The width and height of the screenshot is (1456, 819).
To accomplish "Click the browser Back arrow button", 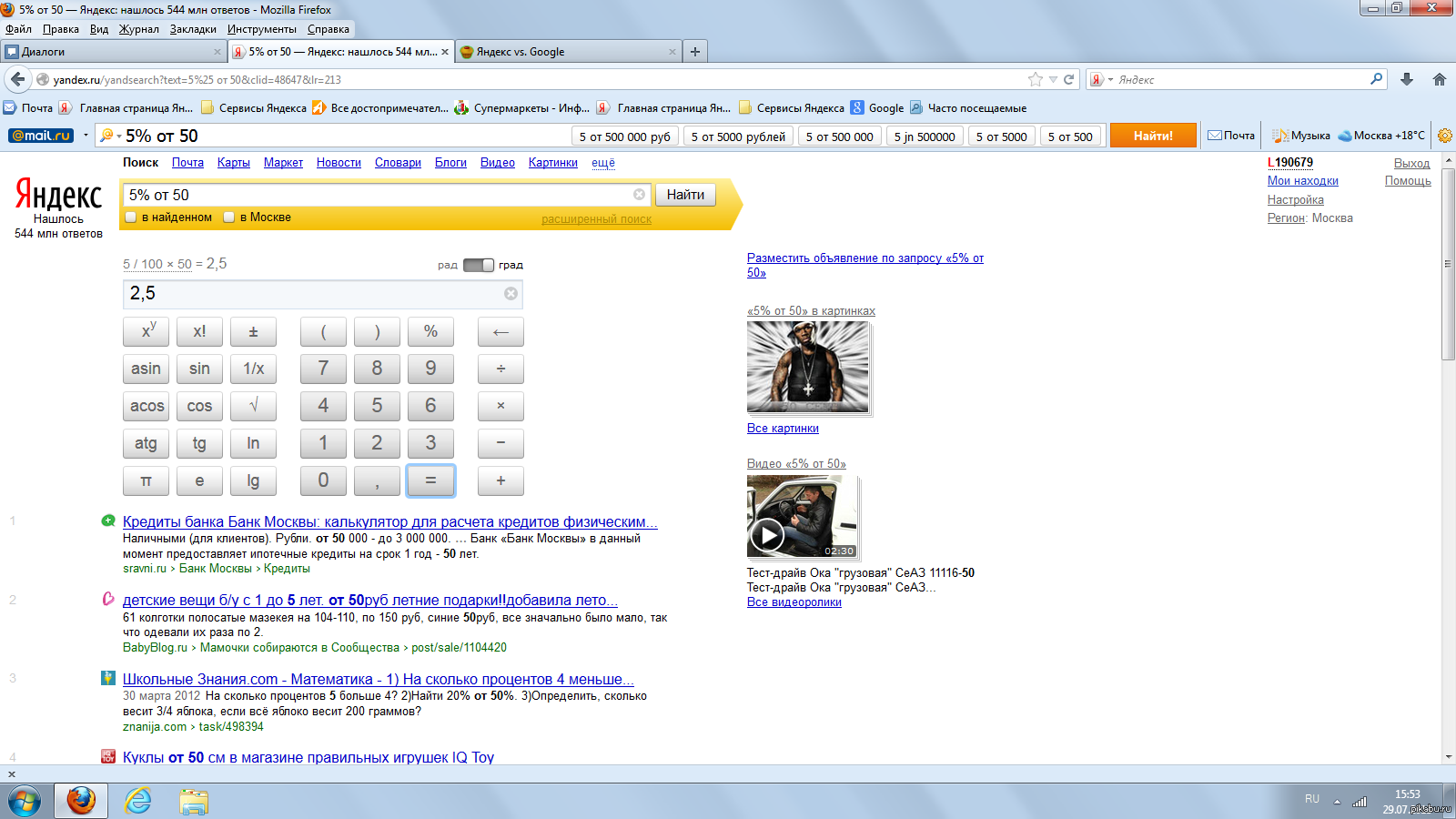I will [17, 79].
